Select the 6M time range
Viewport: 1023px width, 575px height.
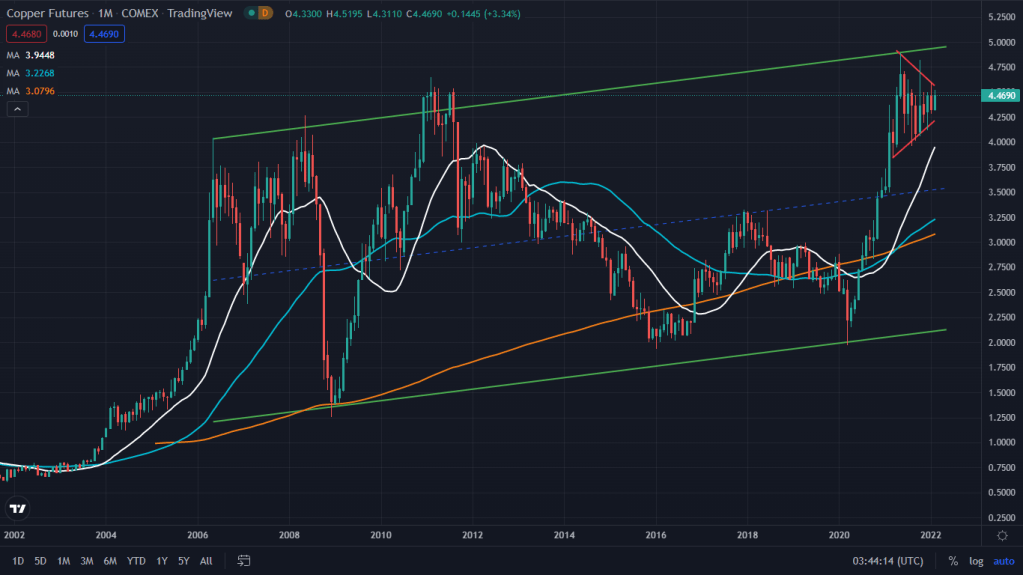(110, 561)
